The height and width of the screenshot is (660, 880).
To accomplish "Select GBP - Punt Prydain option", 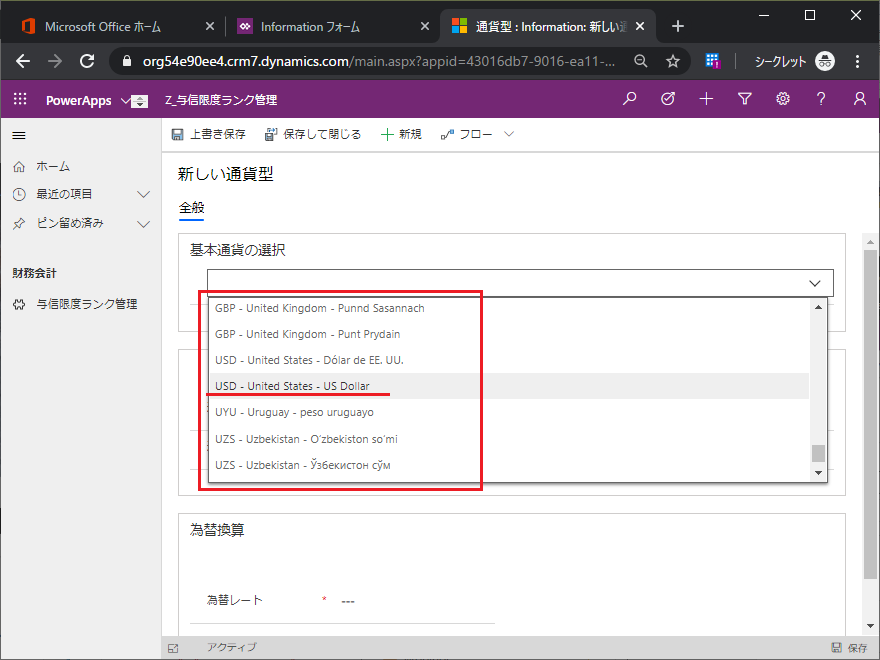I will click(x=509, y=334).
